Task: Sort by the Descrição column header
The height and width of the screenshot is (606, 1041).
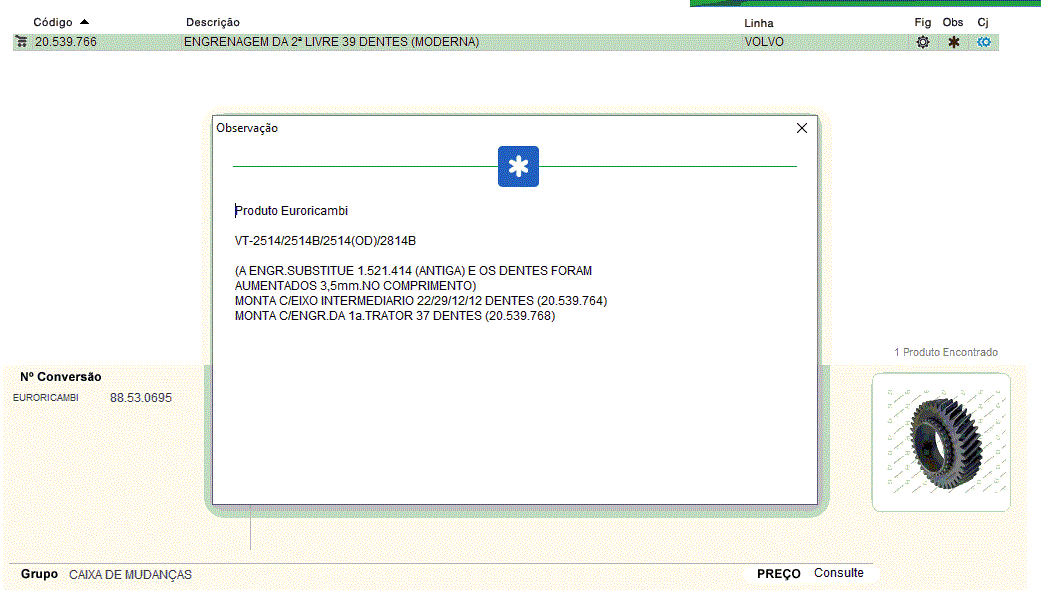Action: [213, 22]
